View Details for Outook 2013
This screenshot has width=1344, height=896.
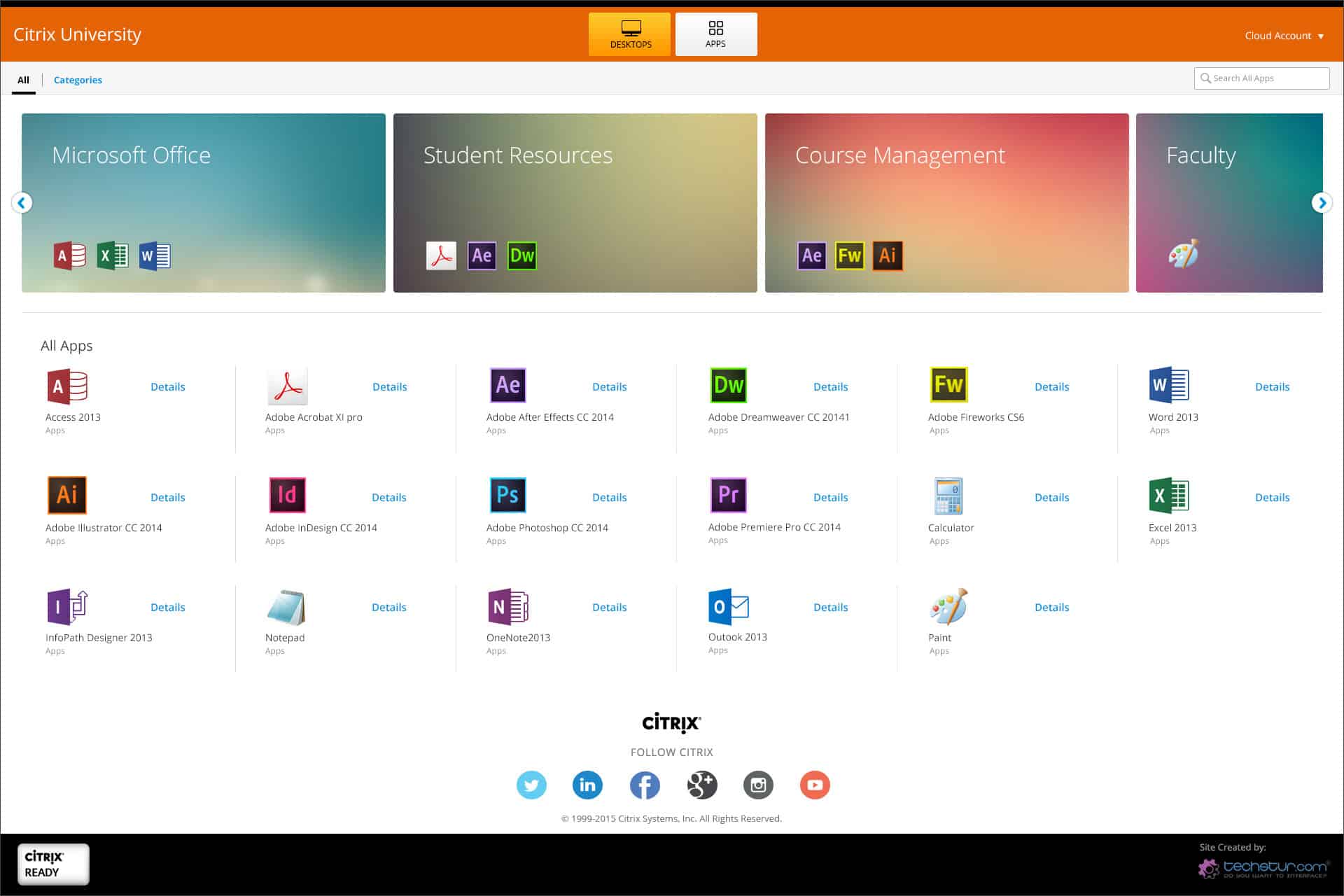(831, 608)
